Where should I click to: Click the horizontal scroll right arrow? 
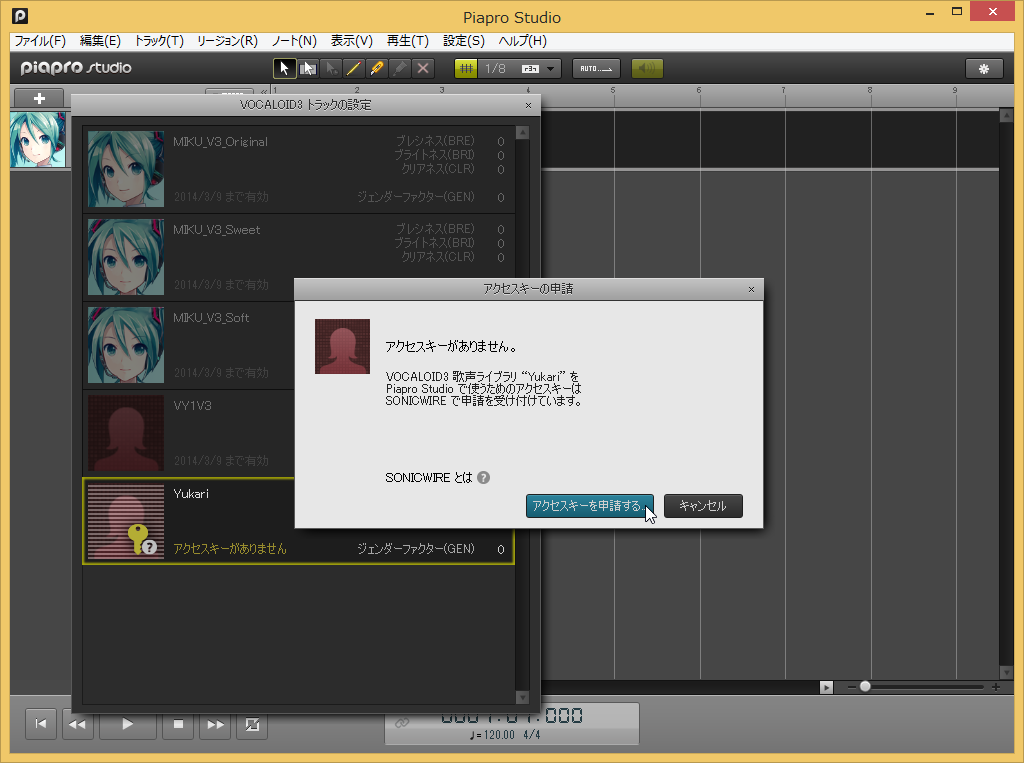[x=826, y=687]
